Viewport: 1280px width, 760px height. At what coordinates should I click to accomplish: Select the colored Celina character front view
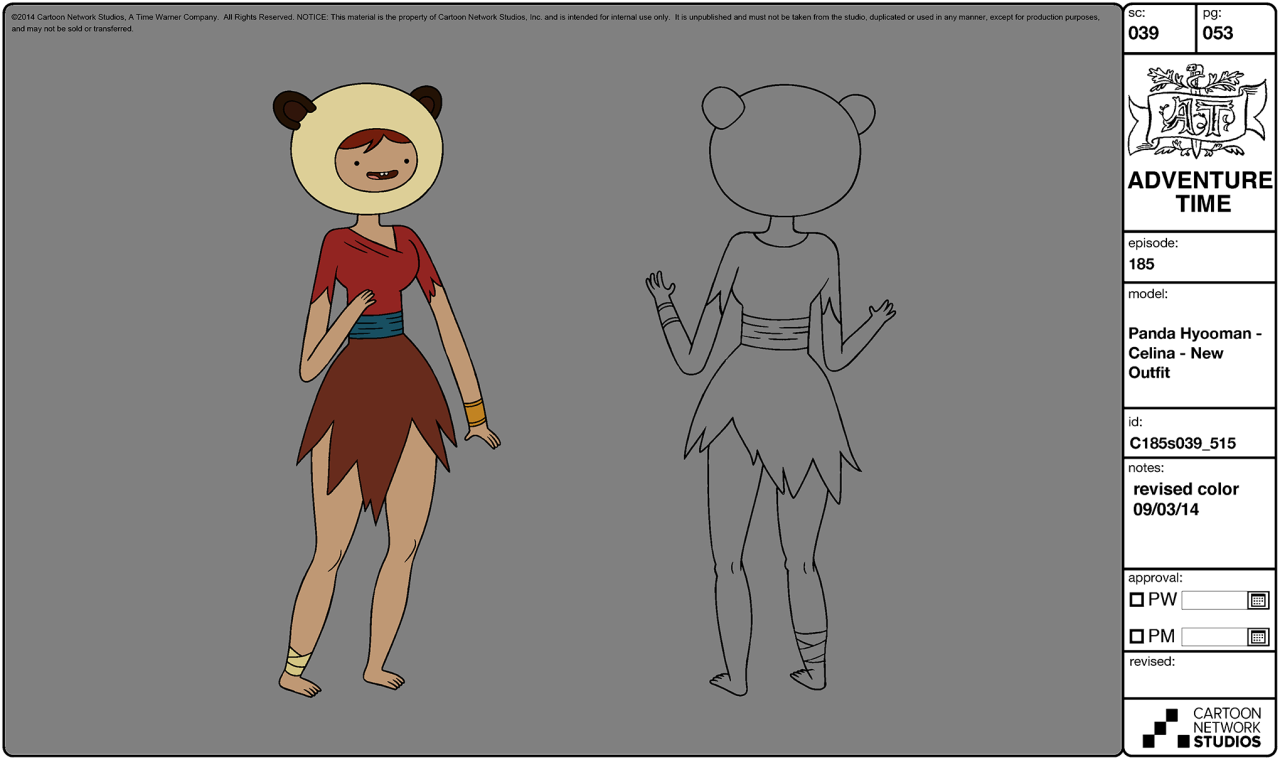386,391
